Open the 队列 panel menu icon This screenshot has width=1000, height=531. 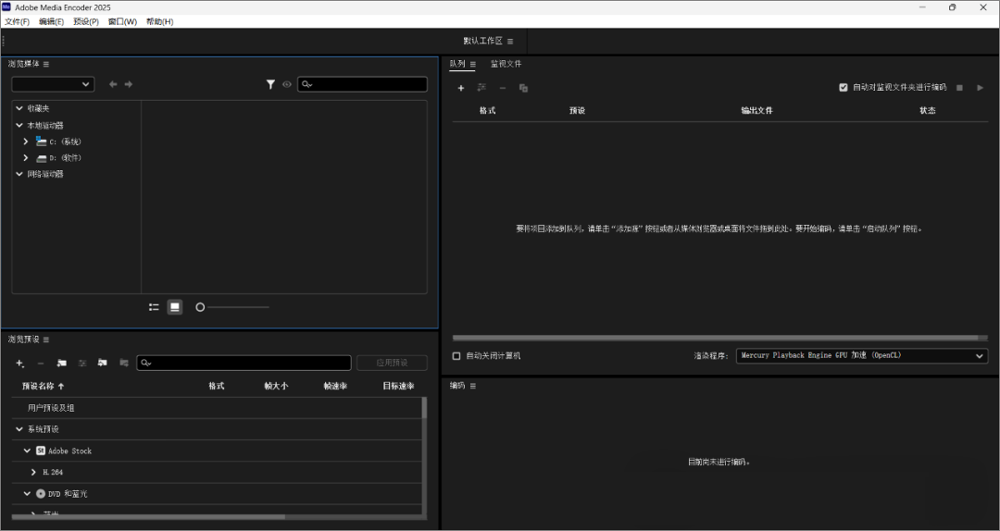click(473, 64)
